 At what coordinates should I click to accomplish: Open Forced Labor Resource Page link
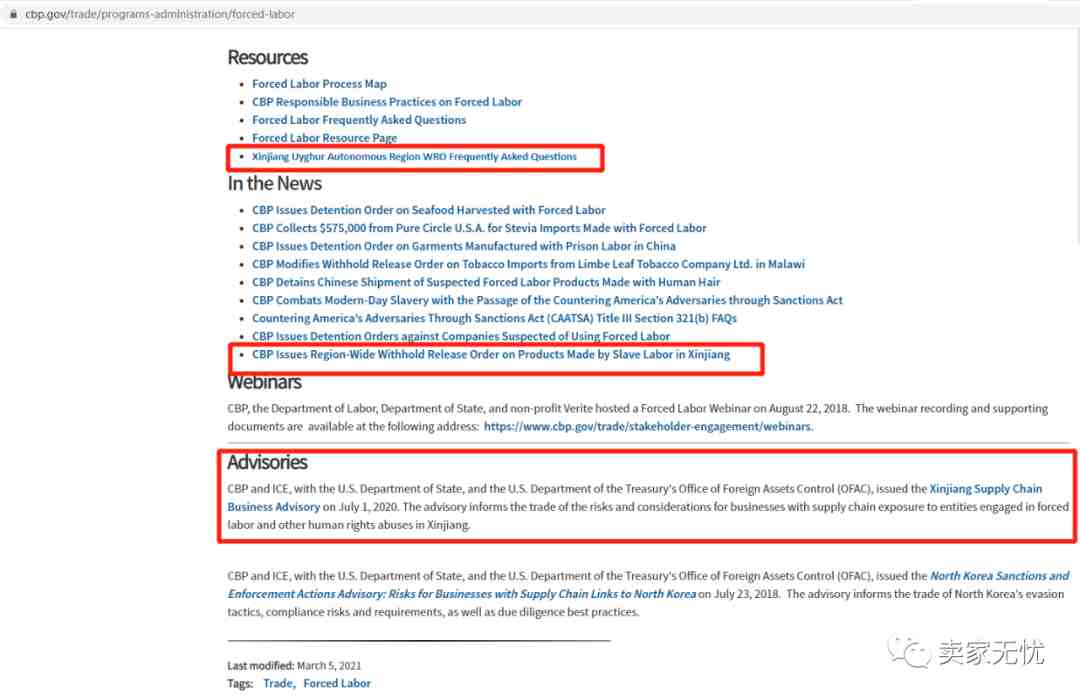(x=324, y=138)
